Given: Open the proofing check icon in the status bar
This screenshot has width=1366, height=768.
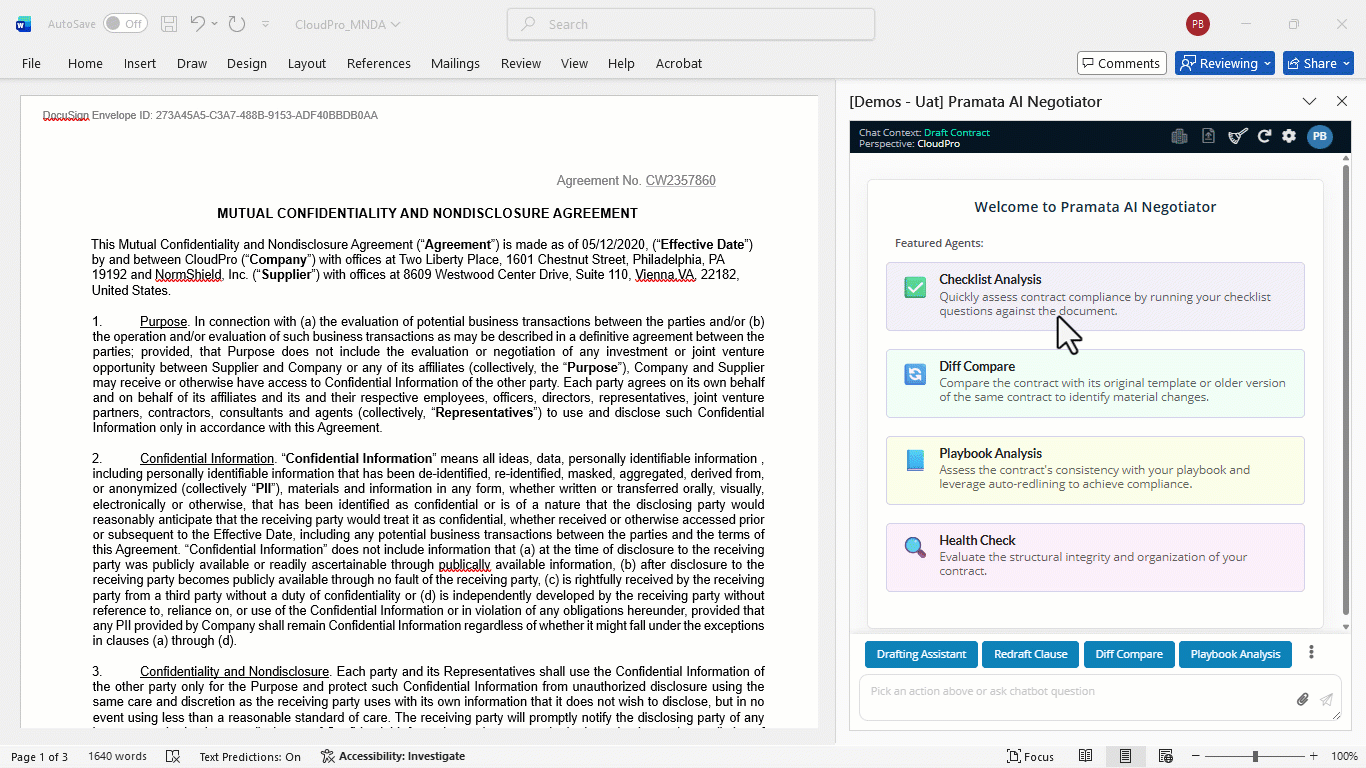Looking at the screenshot, I should coord(173,757).
